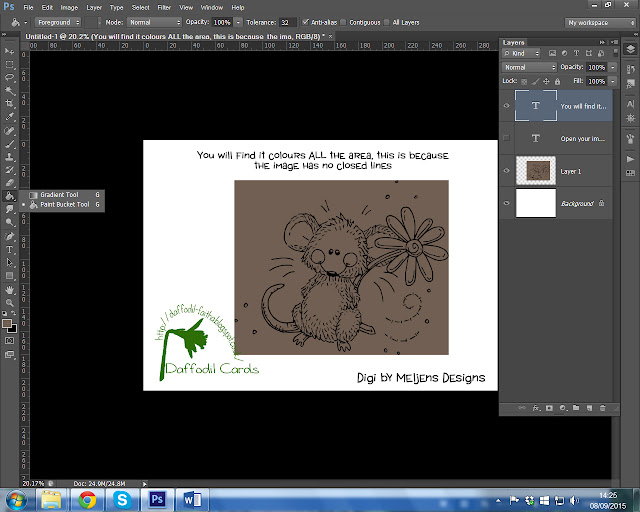Image resolution: width=640 pixels, height=512 pixels.
Task: Create a new layer
Action: point(589,408)
